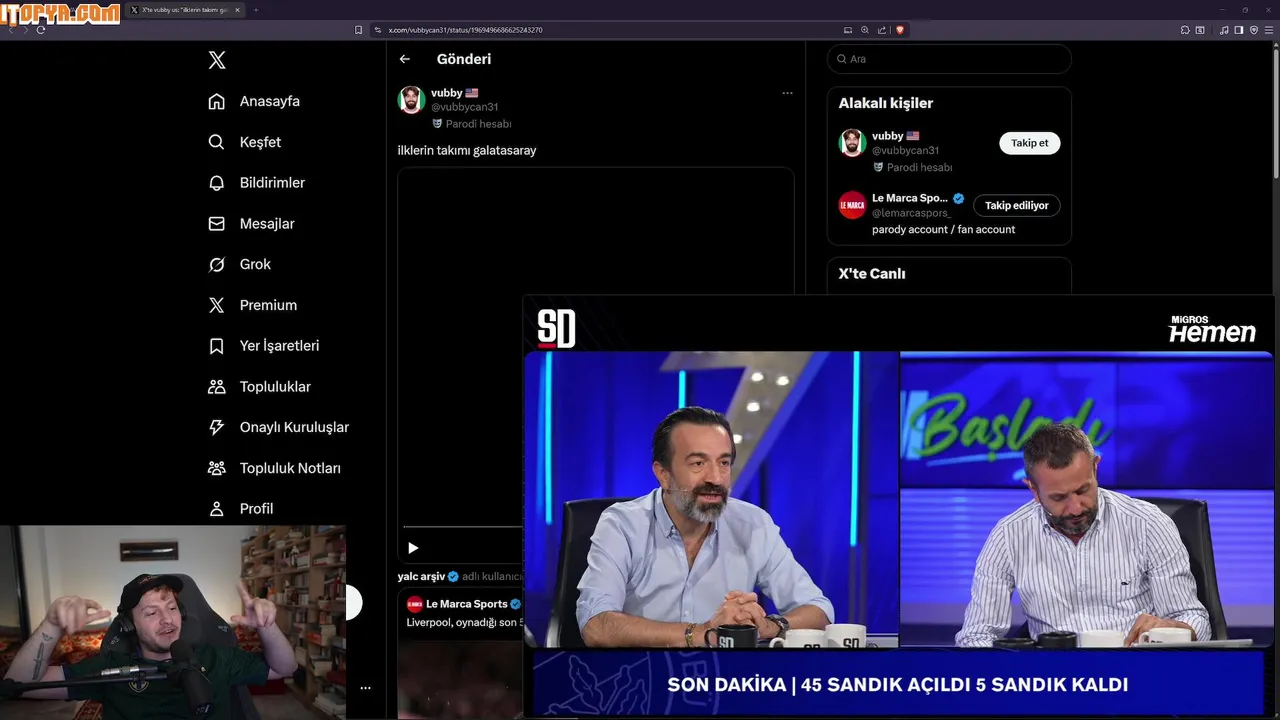
Task: Click vubby's avatar on the post
Action: (x=412, y=100)
